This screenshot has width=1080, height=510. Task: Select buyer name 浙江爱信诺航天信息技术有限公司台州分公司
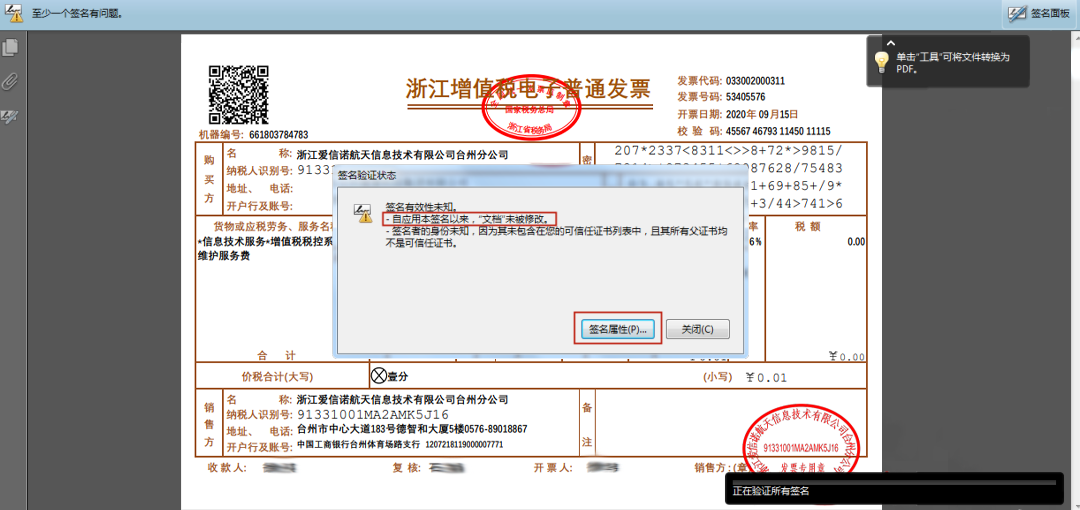tap(402, 154)
